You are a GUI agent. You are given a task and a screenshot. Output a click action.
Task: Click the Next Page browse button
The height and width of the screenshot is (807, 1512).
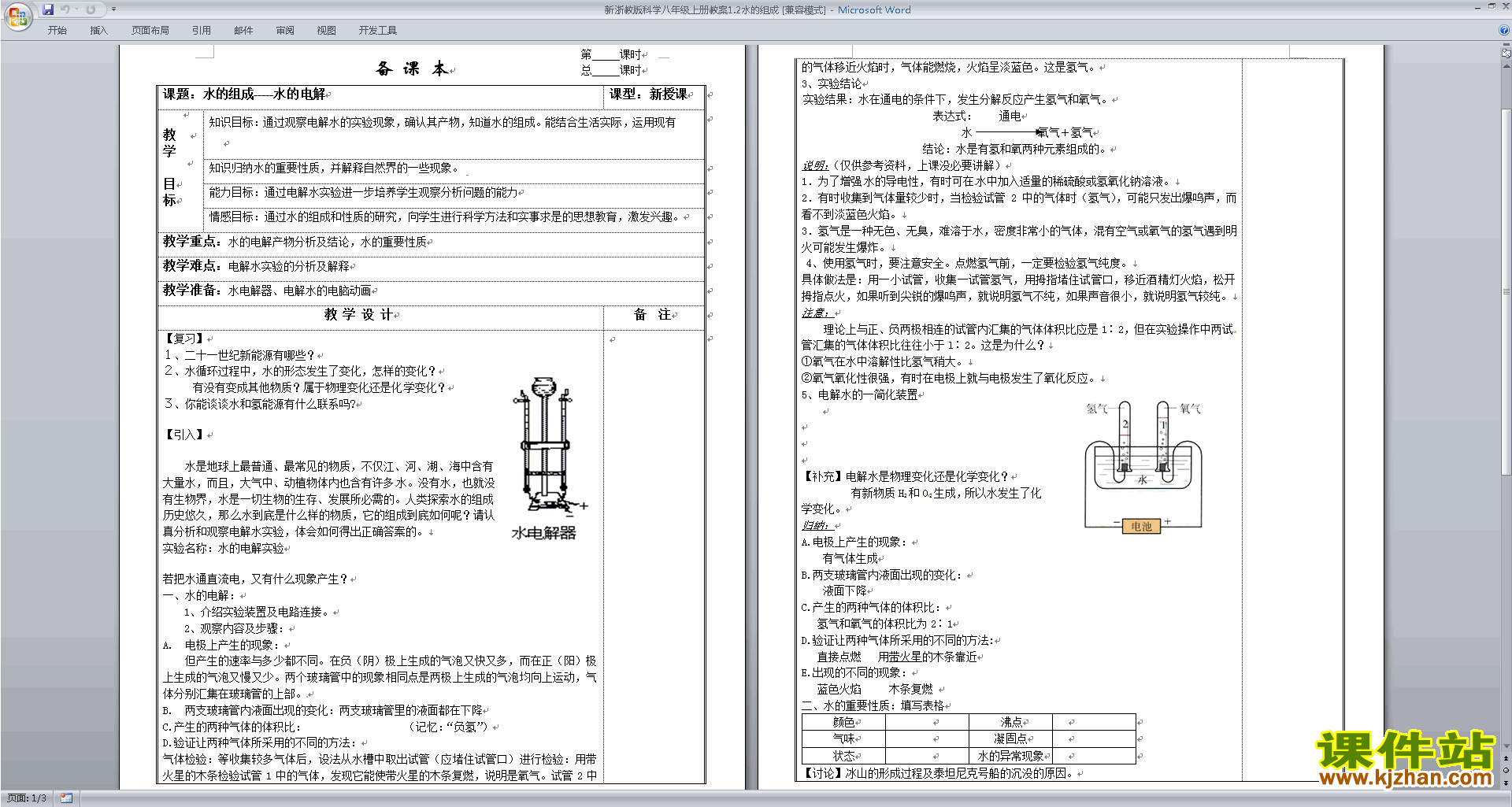click(1506, 782)
